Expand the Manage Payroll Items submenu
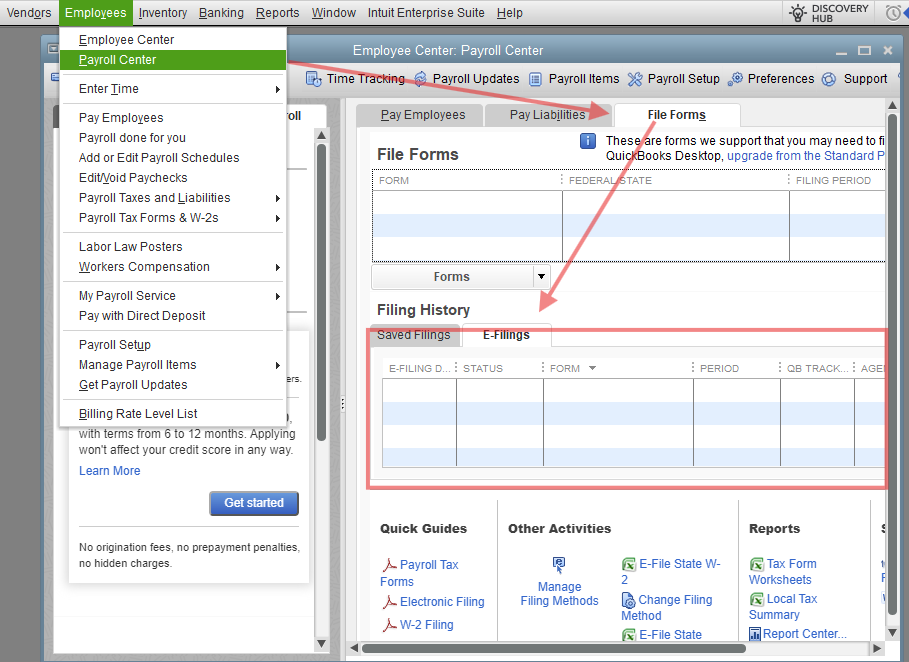Screen dimensions: 909x662 [x=278, y=365]
